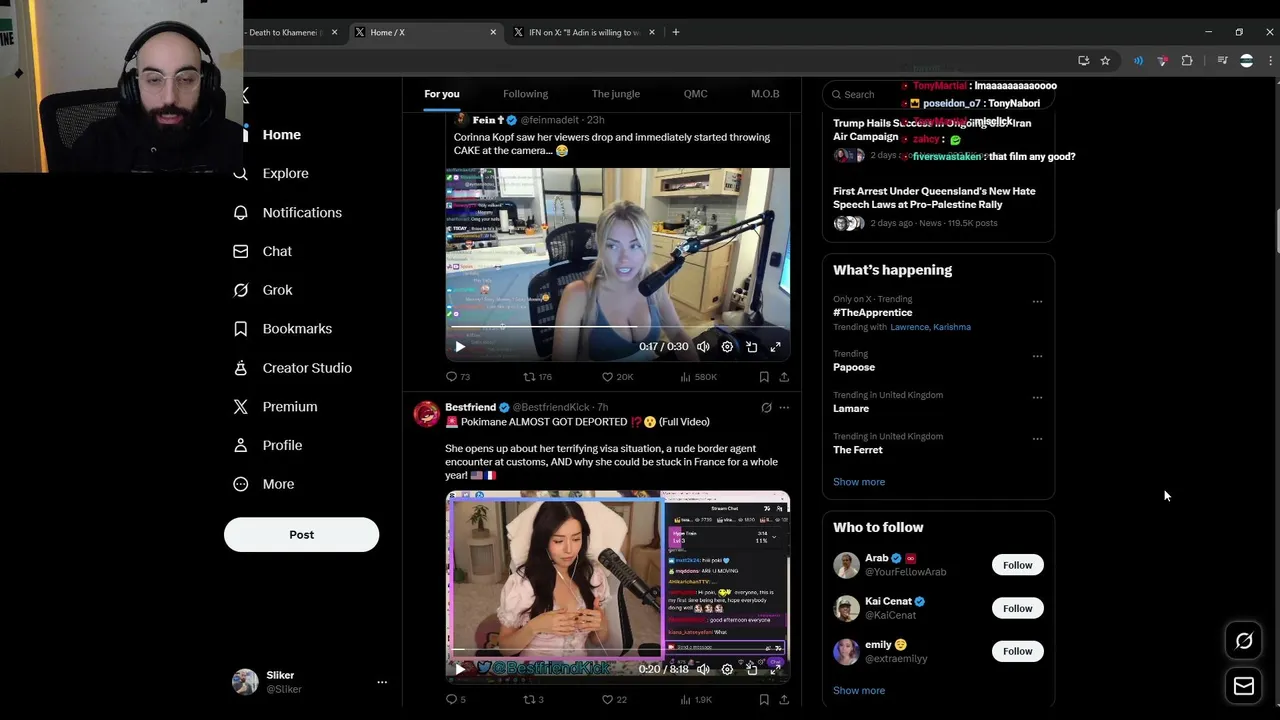1280x720 pixels.
Task: Open more options for The Ferret trend
Action: pos(1037,438)
